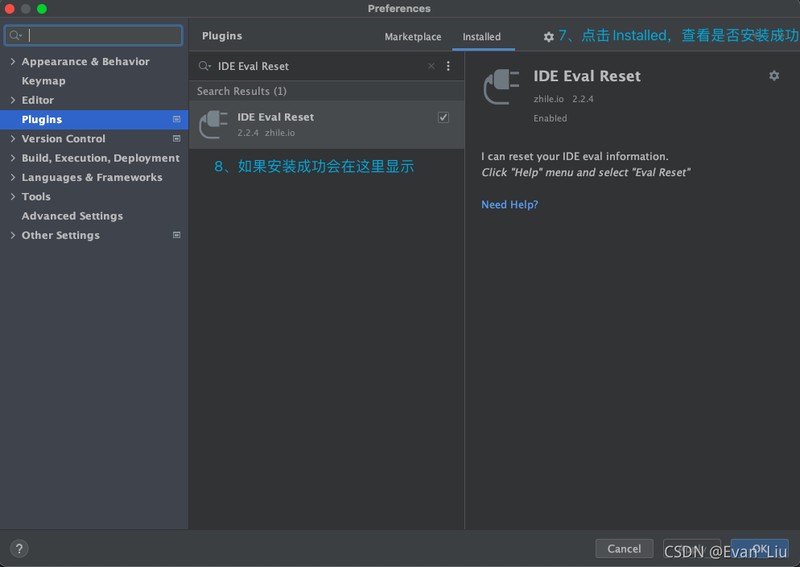Switch to the Marketplace tab

click(x=412, y=37)
